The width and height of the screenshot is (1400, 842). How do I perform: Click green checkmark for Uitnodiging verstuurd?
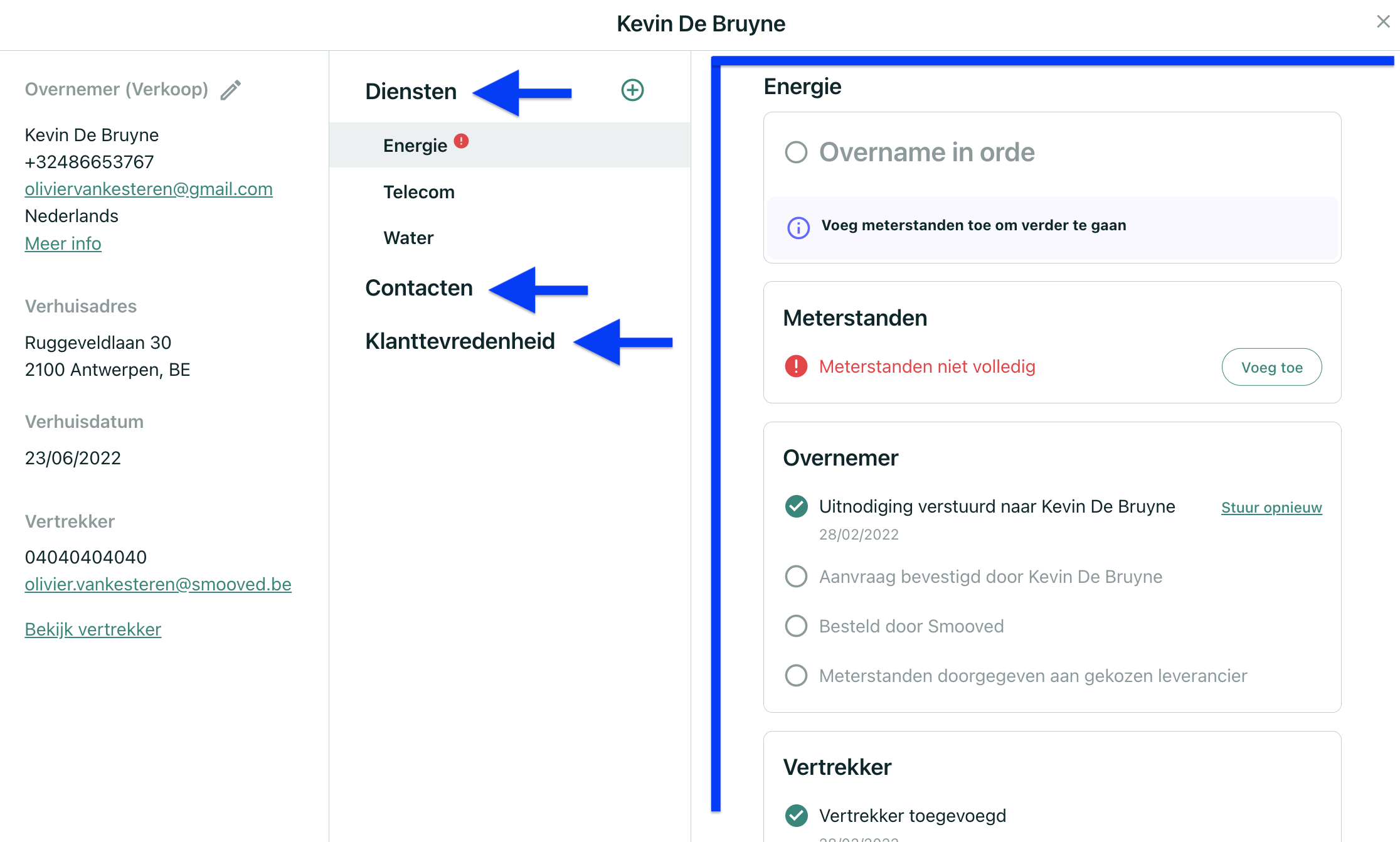796,506
